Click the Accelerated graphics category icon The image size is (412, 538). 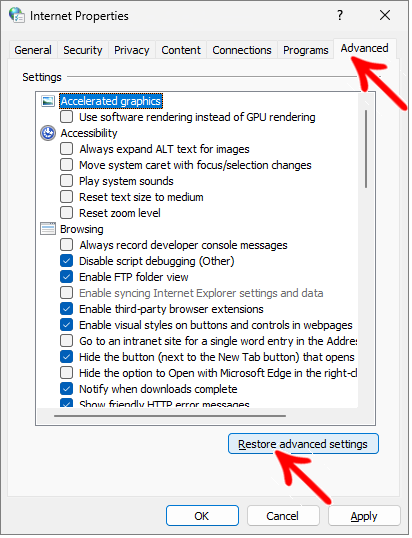coord(48,101)
